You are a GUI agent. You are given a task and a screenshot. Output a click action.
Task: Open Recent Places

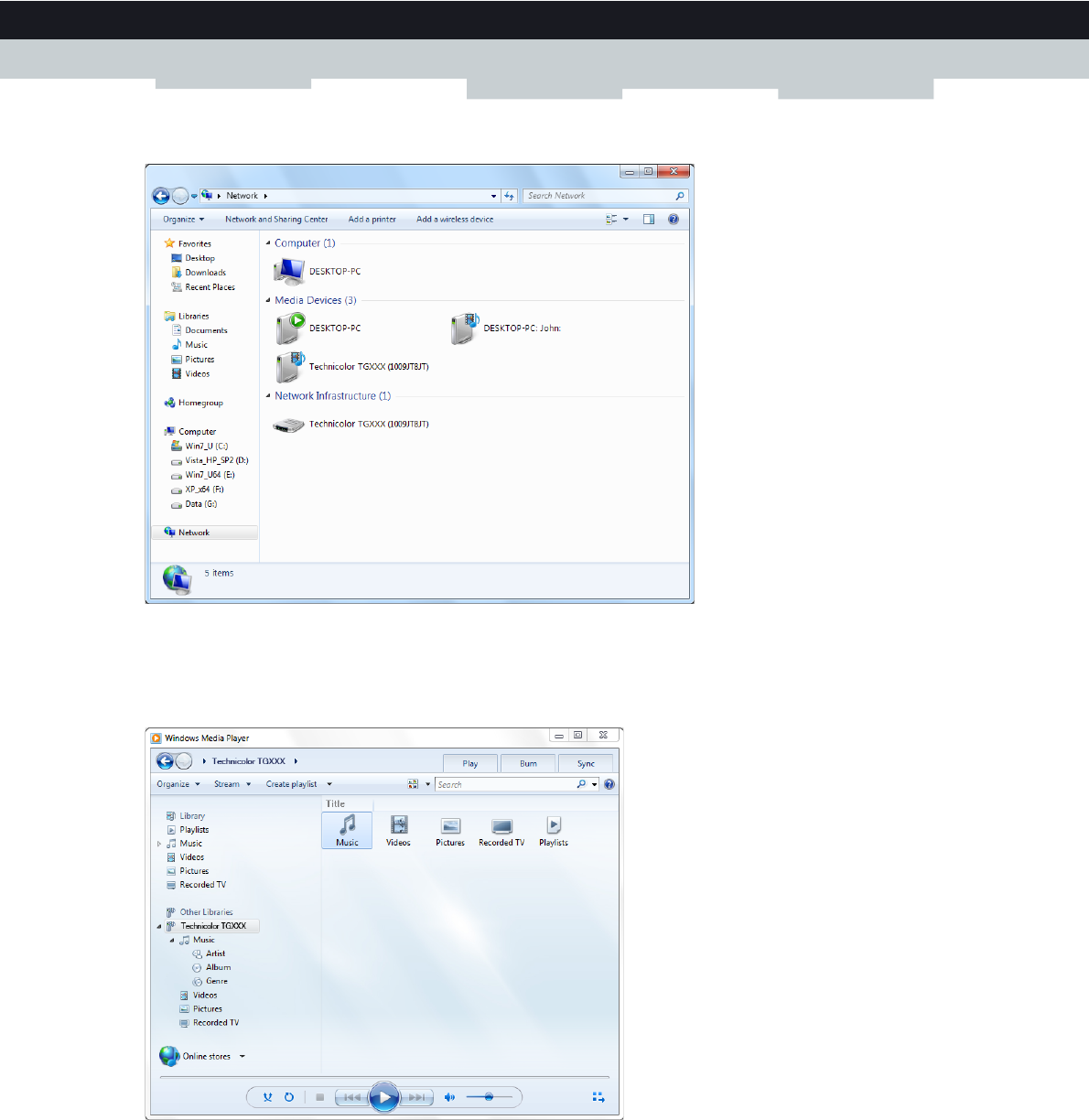click(203, 287)
